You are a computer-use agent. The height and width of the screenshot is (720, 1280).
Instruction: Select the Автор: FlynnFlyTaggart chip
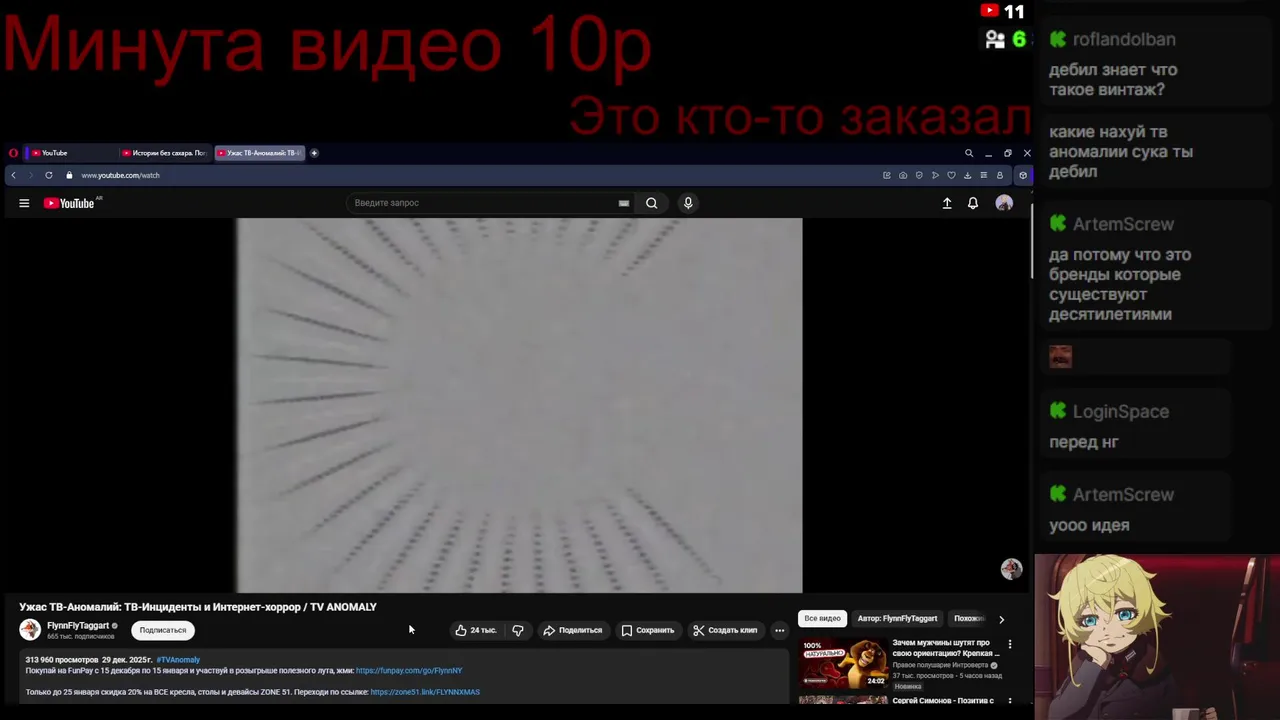click(x=897, y=619)
